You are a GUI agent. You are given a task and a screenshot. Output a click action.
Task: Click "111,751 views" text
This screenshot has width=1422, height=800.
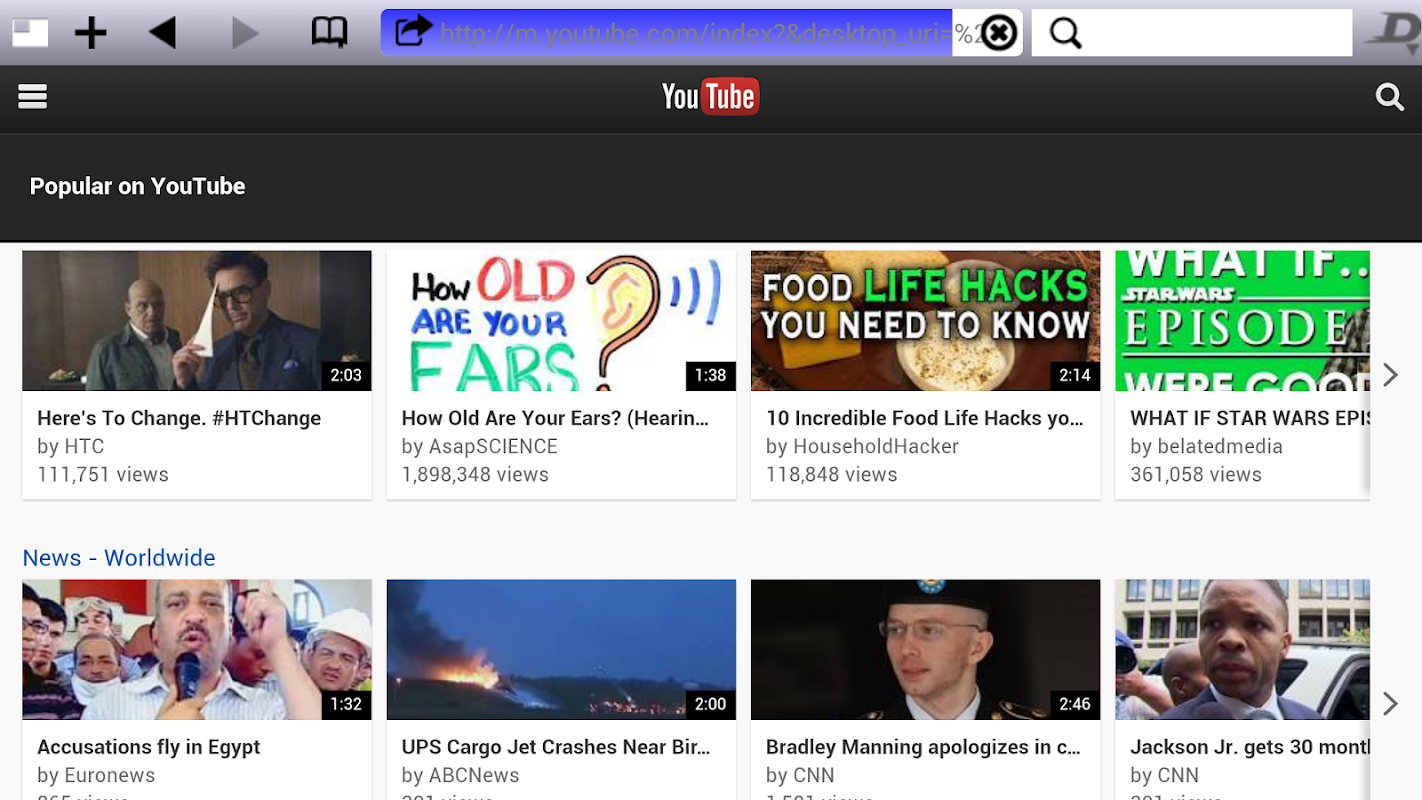coord(103,474)
